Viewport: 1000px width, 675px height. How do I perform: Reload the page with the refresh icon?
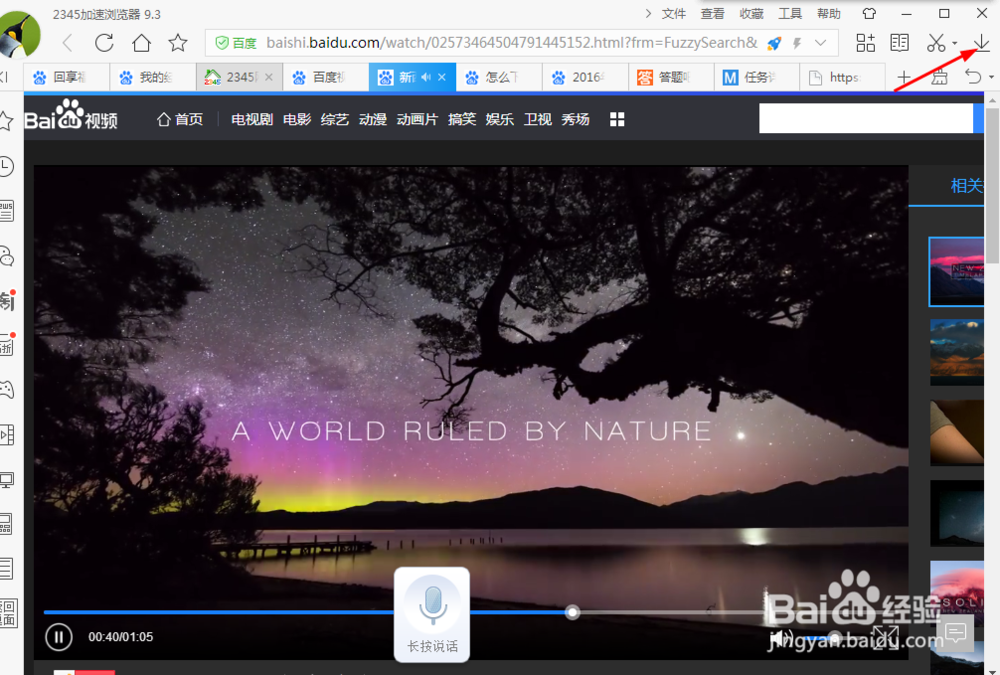pos(104,43)
